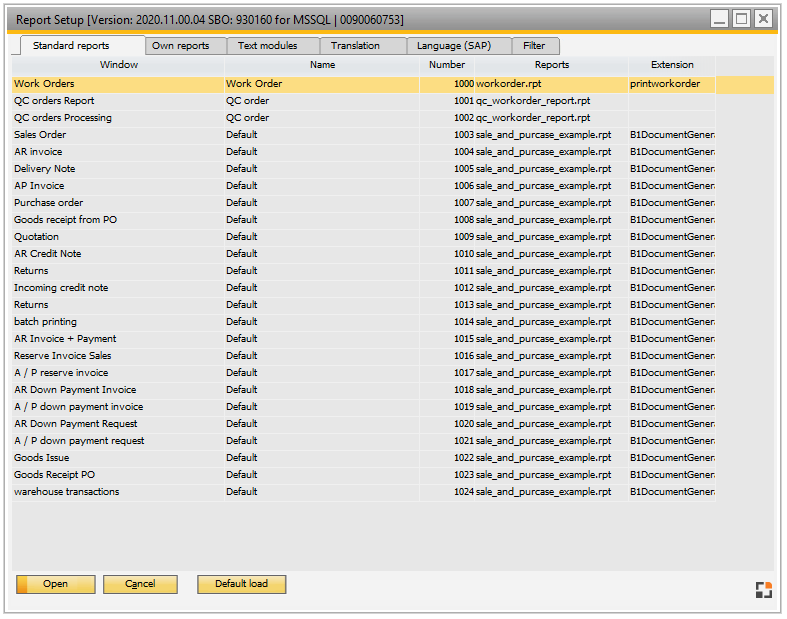Open the Text modules tab

coord(268,46)
